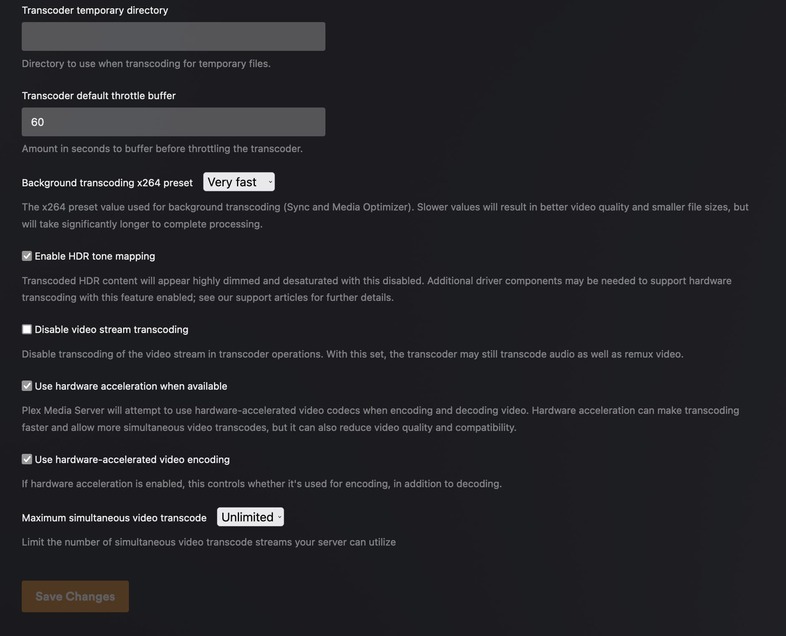
Task: Click the 'Use hardware acceleration when available' label text
Action: [x=131, y=386]
